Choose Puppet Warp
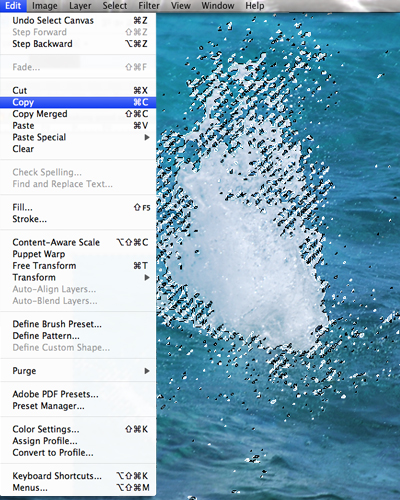Screen dimensions: 400x500 tap(78, 254)
